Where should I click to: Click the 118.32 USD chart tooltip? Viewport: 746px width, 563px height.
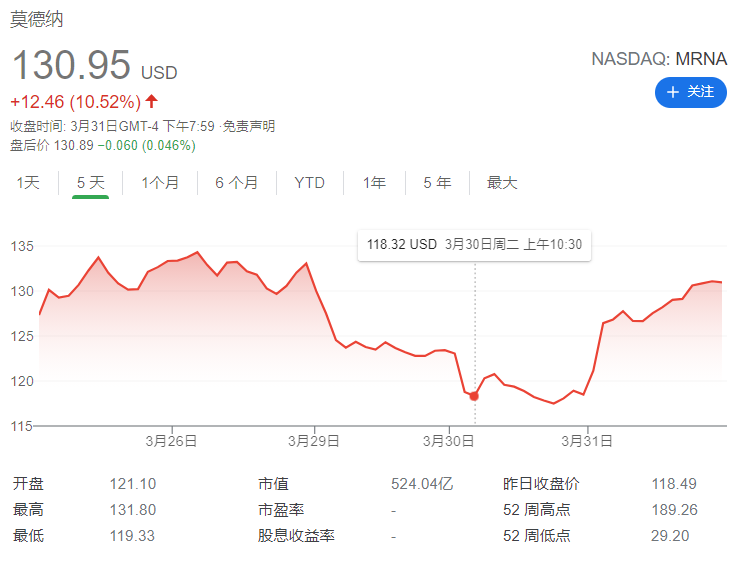tap(474, 245)
